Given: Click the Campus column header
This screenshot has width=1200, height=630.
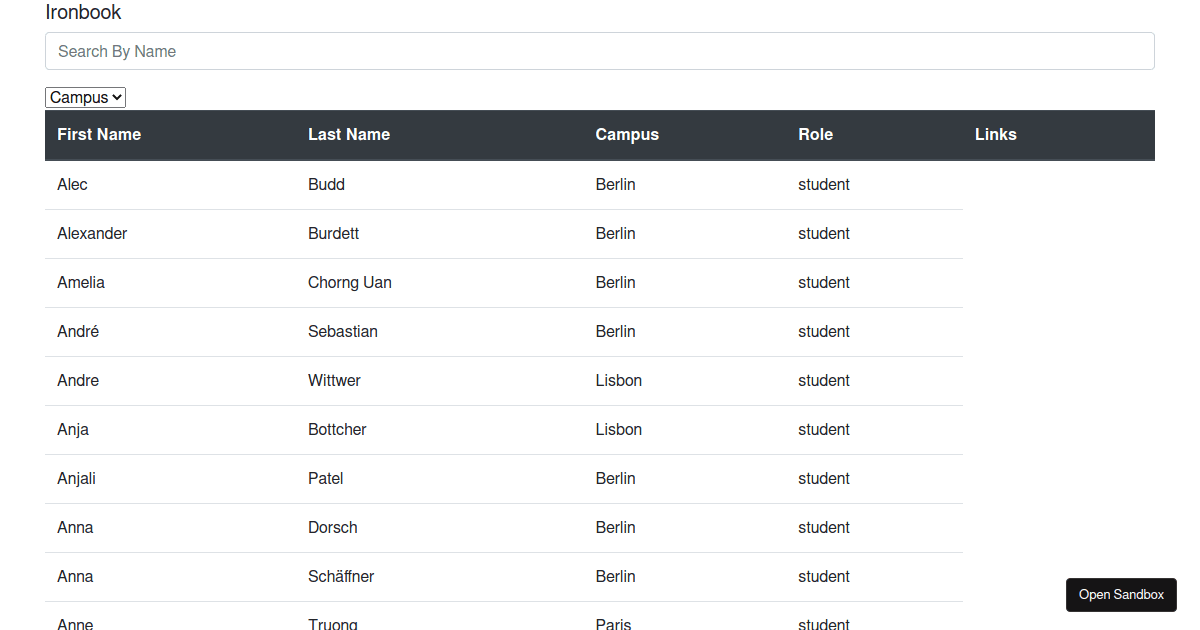Looking at the screenshot, I should [627, 134].
